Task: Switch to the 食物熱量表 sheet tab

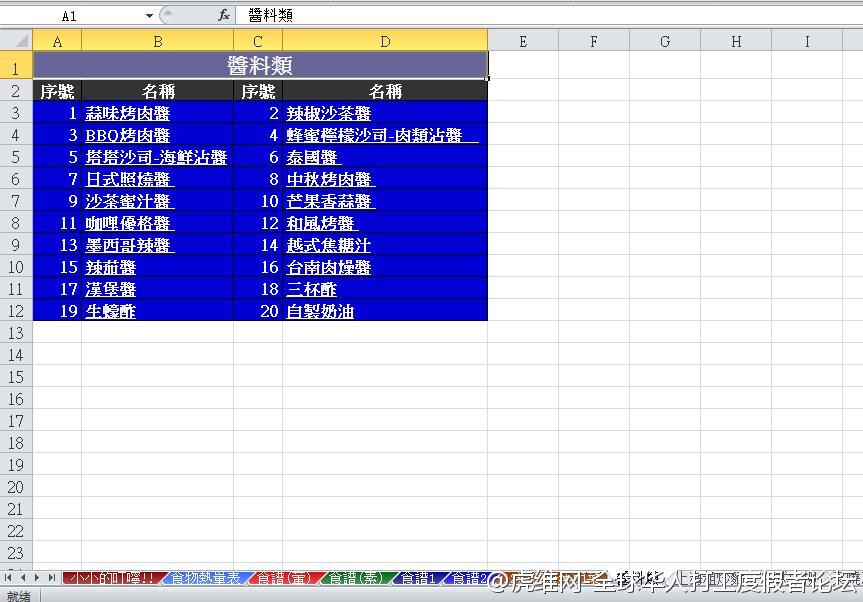Action: 206,578
